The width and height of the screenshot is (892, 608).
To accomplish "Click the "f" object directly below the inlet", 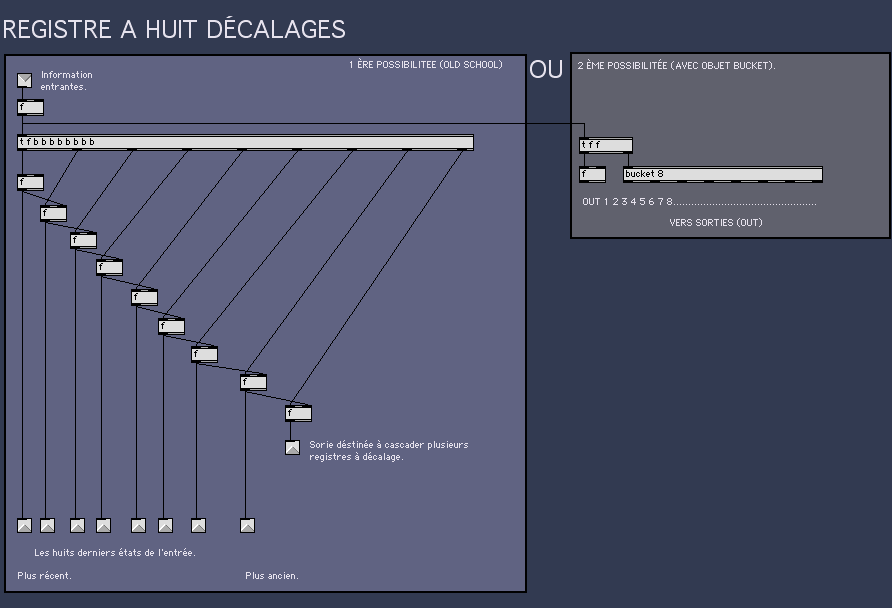I will [x=30, y=107].
